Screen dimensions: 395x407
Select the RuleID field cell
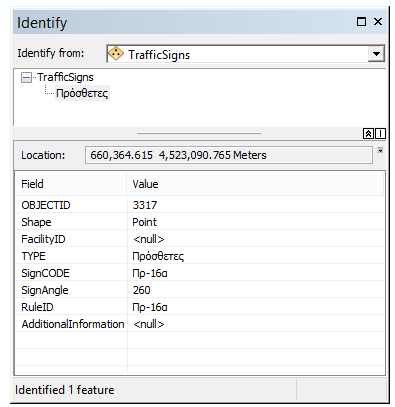(72, 307)
